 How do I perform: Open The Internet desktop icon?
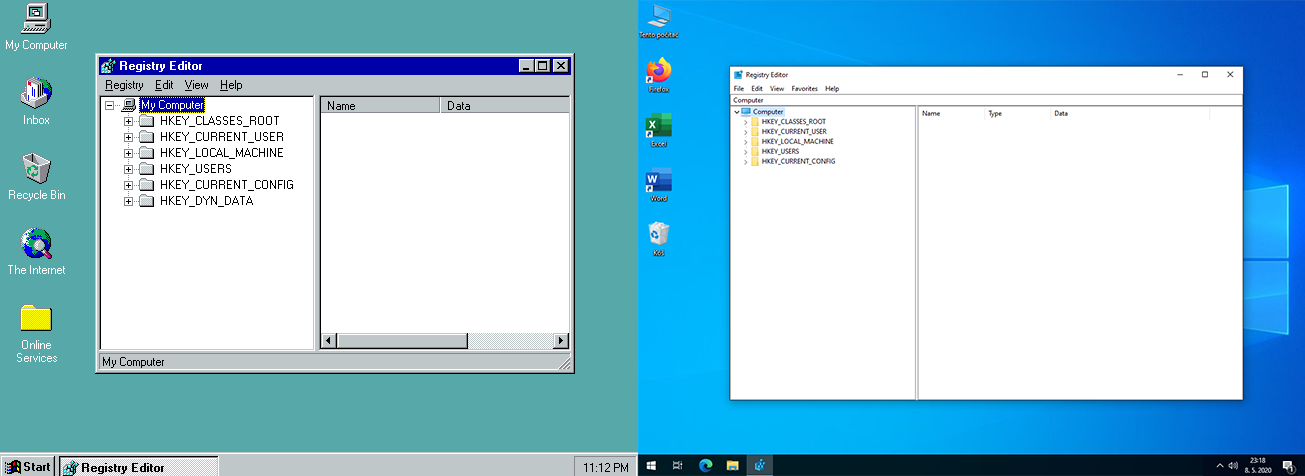click(36, 244)
